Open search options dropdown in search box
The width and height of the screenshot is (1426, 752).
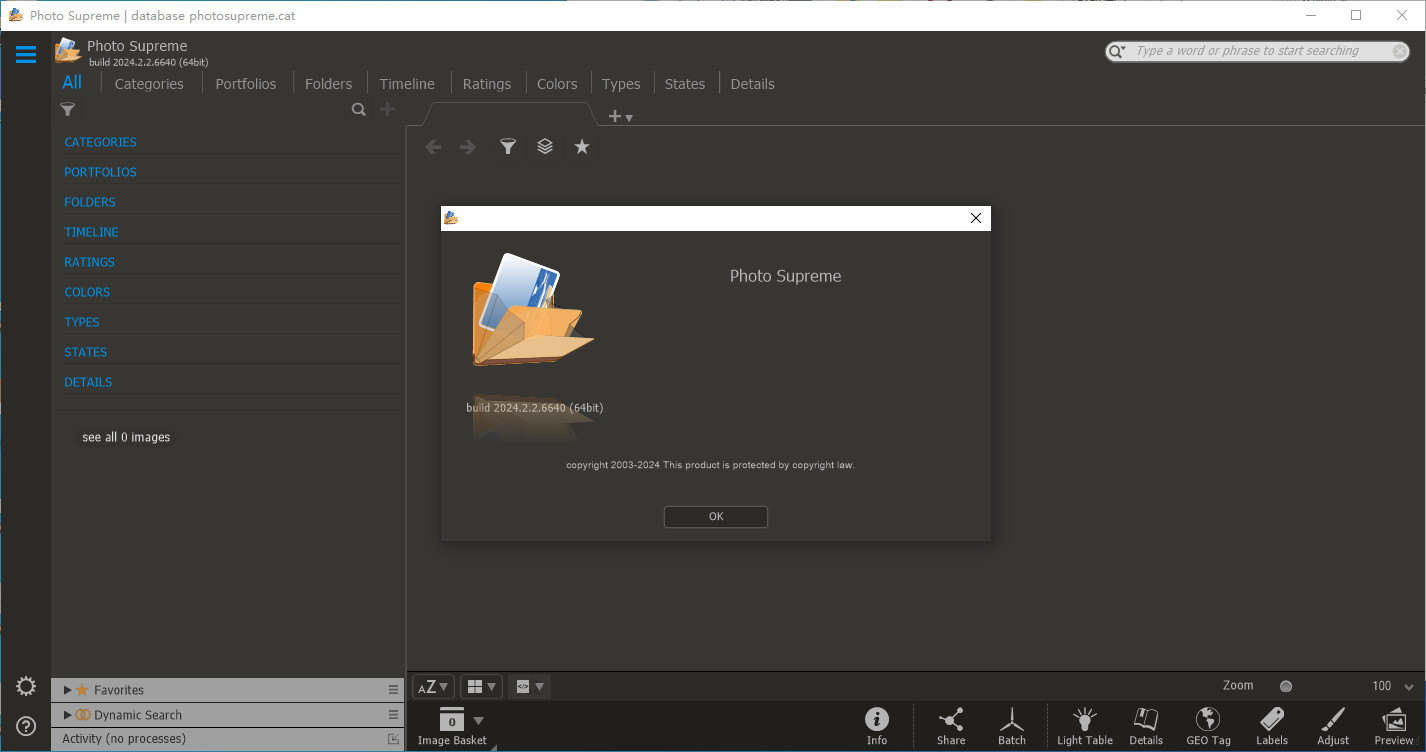(1118, 51)
